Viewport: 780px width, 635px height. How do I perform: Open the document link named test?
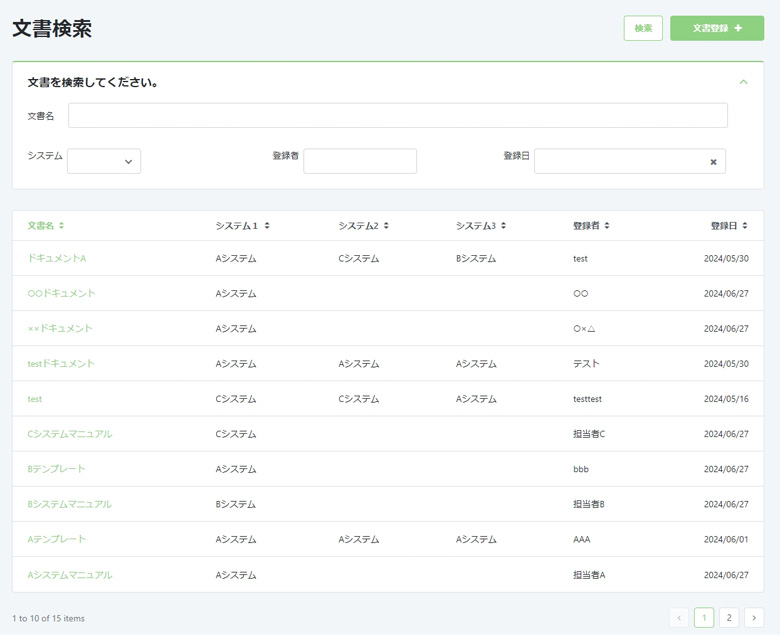(35, 399)
